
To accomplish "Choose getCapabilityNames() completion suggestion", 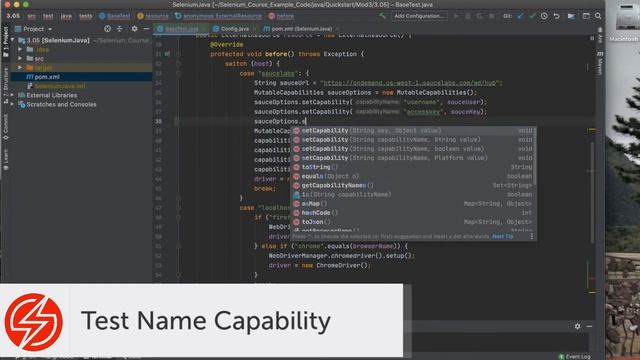I will tap(413, 185).
